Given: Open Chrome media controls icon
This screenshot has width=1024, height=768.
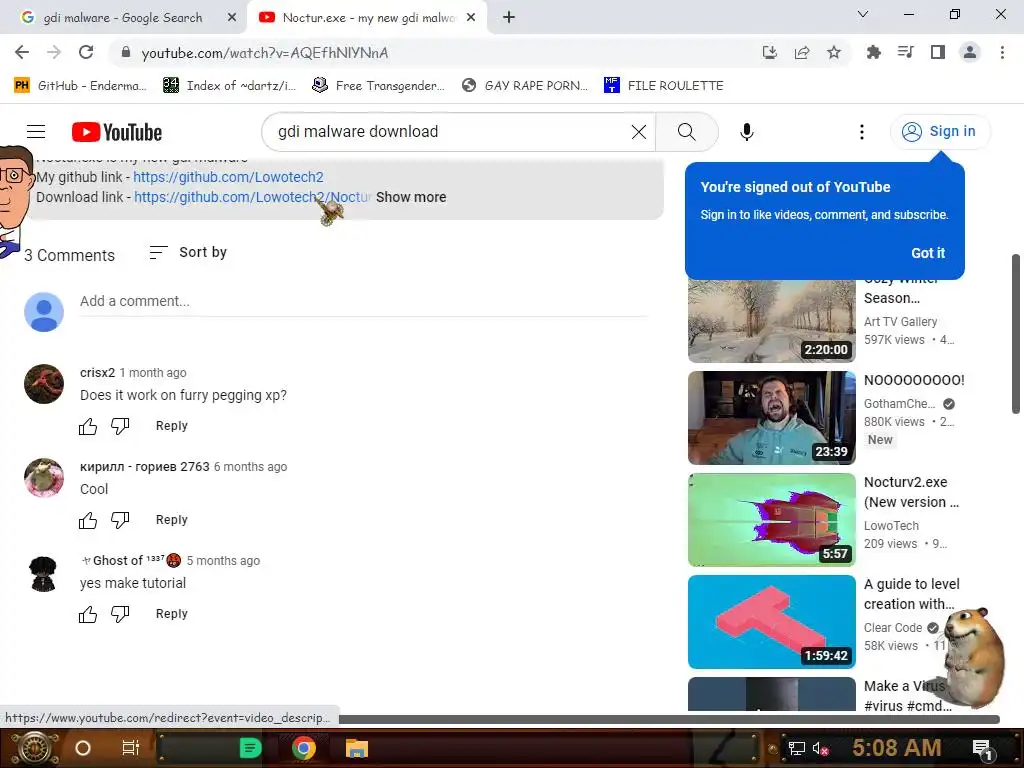Looking at the screenshot, I should coord(905,52).
